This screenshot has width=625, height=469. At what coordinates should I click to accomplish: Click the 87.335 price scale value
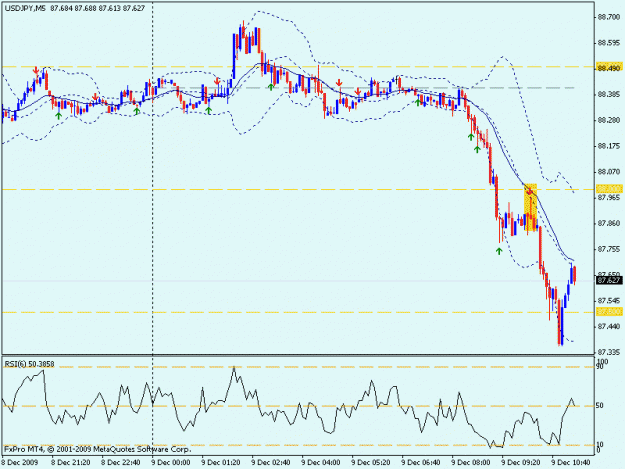tap(609, 352)
